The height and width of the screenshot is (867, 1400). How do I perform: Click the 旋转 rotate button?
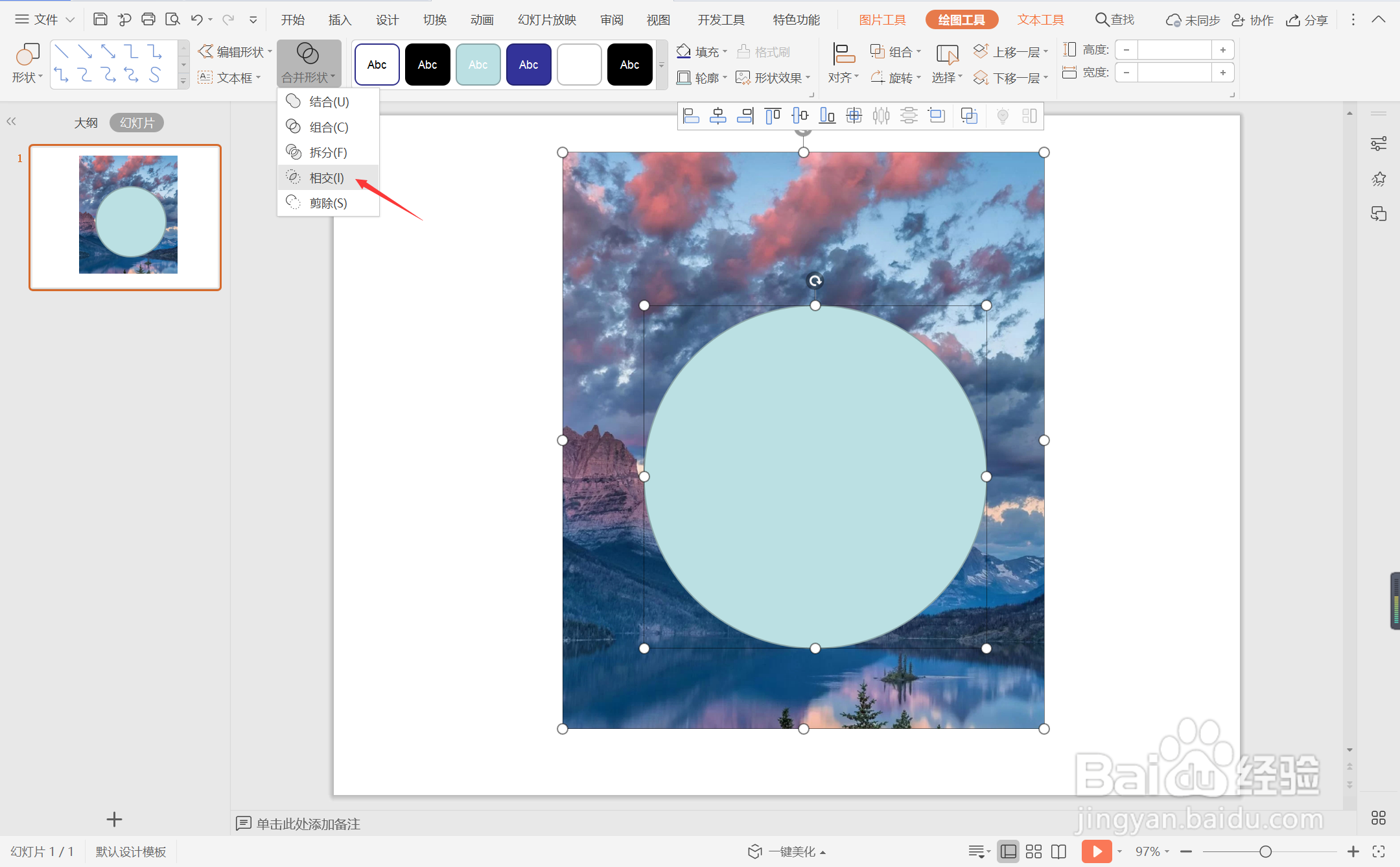coord(895,78)
